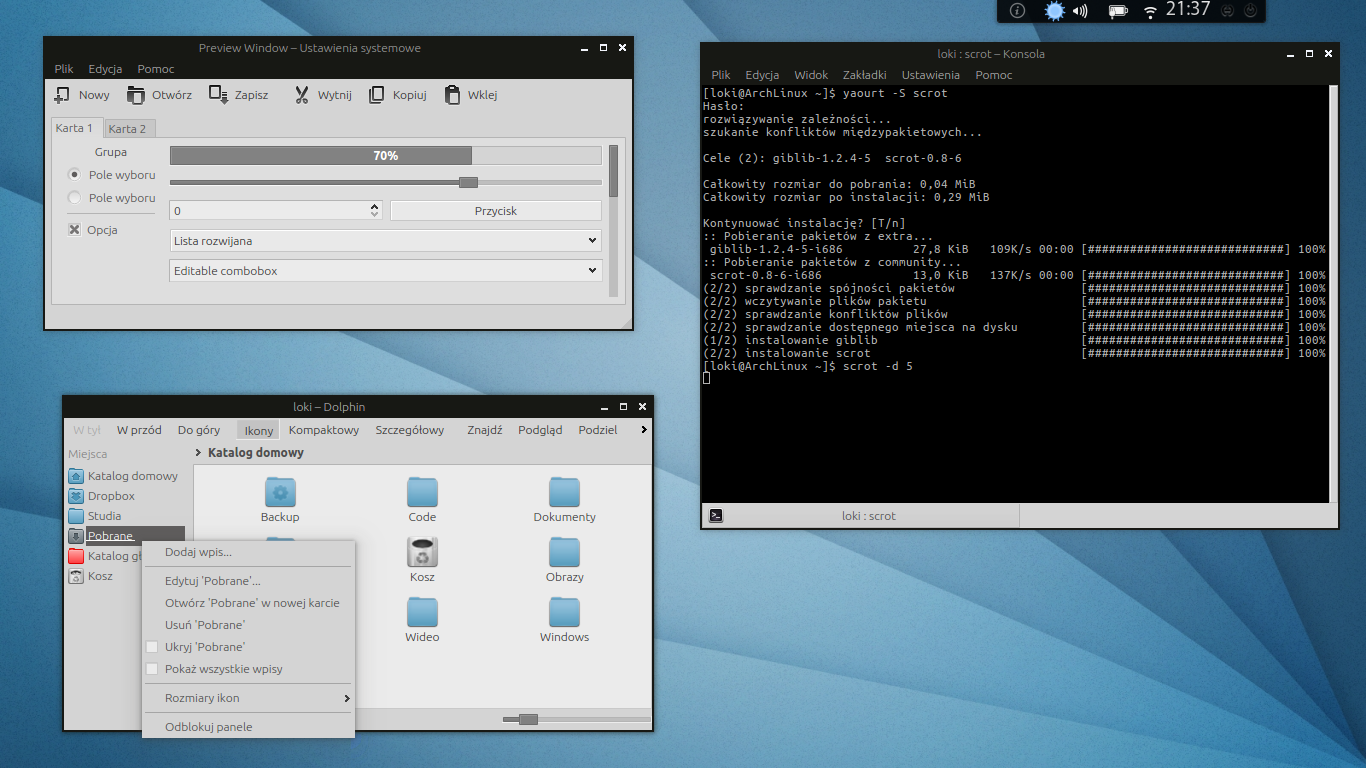Choose Edytuj 'Pobrane'... menu entry

(248, 581)
